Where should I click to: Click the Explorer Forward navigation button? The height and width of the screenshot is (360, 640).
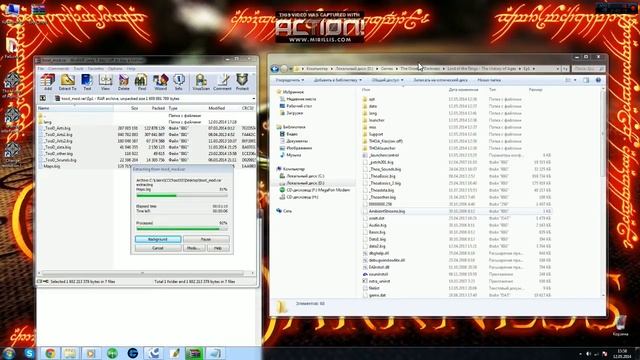[x=284, y=69]
